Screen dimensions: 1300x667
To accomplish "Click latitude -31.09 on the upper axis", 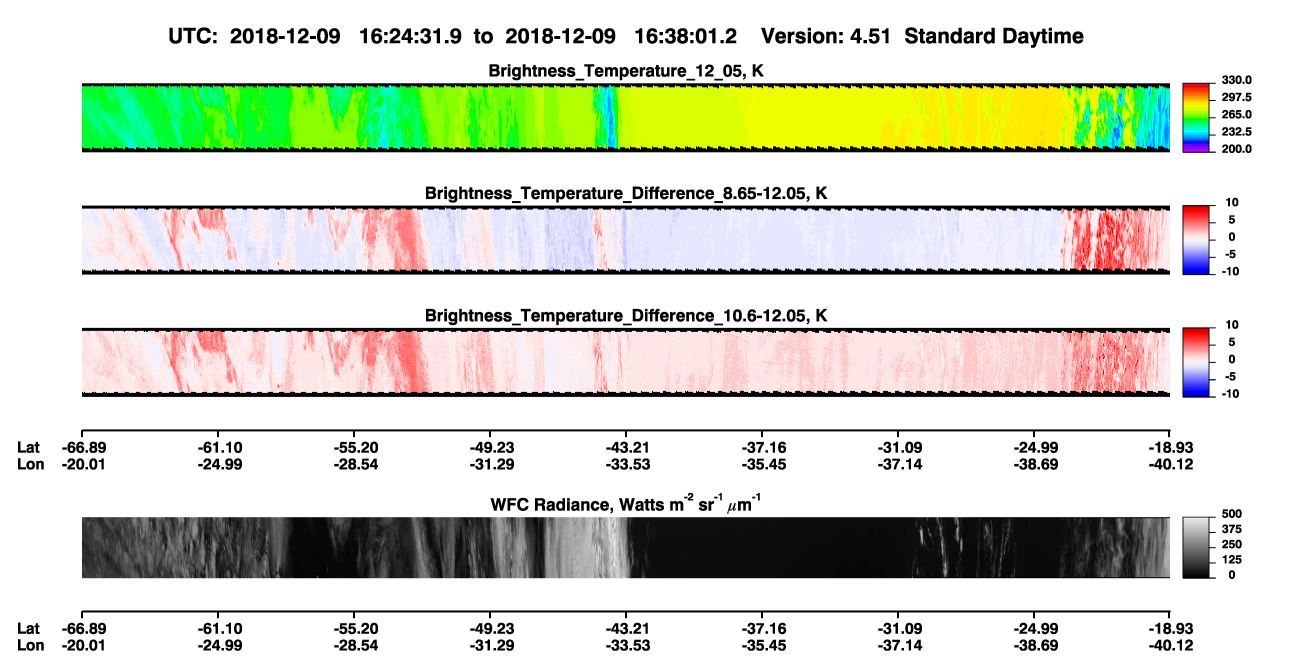I will 898,447.
